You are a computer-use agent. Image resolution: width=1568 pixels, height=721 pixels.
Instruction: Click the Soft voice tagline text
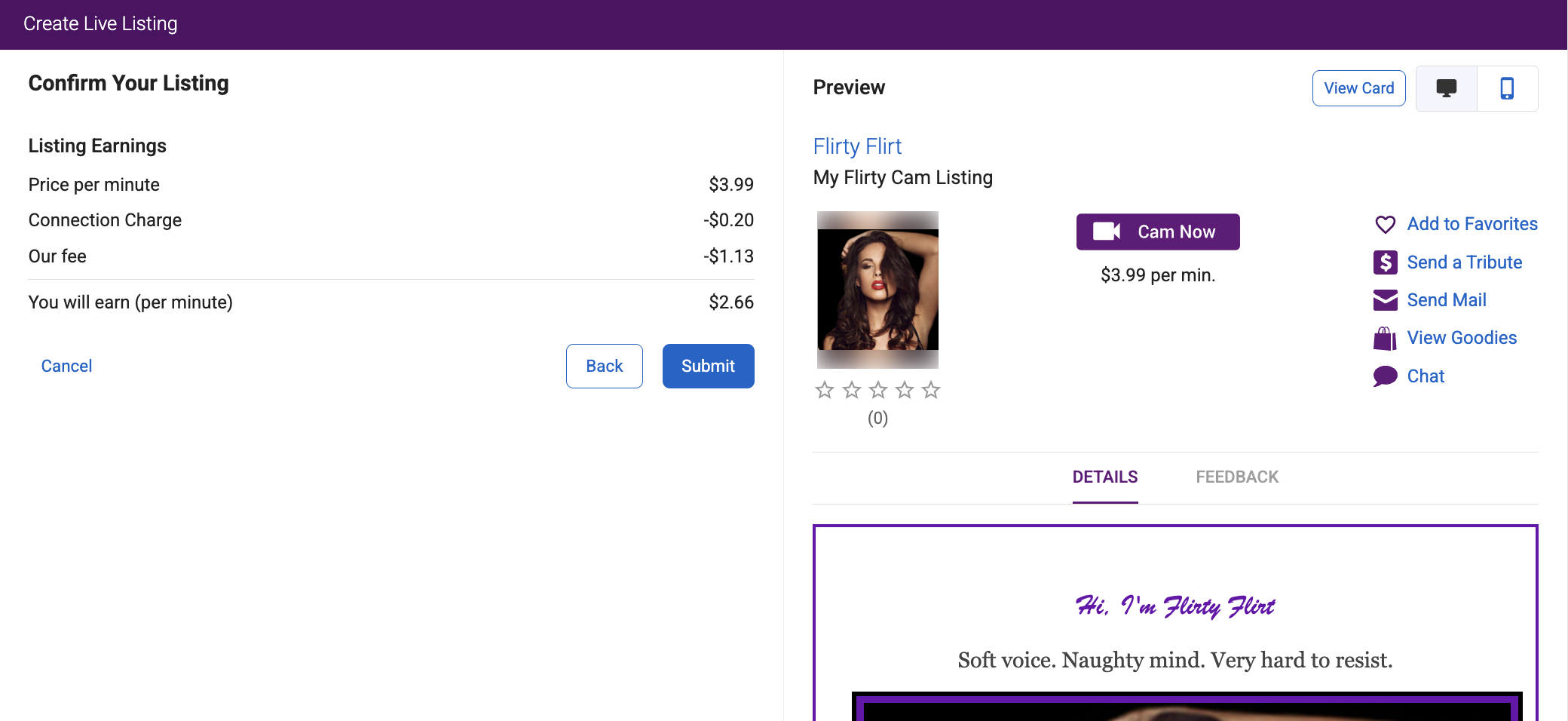tap(1175, 661)
